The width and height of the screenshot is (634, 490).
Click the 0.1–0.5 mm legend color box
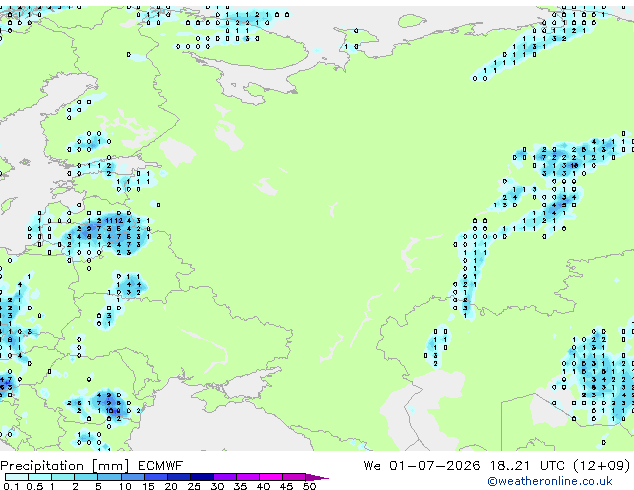[17, 477]
